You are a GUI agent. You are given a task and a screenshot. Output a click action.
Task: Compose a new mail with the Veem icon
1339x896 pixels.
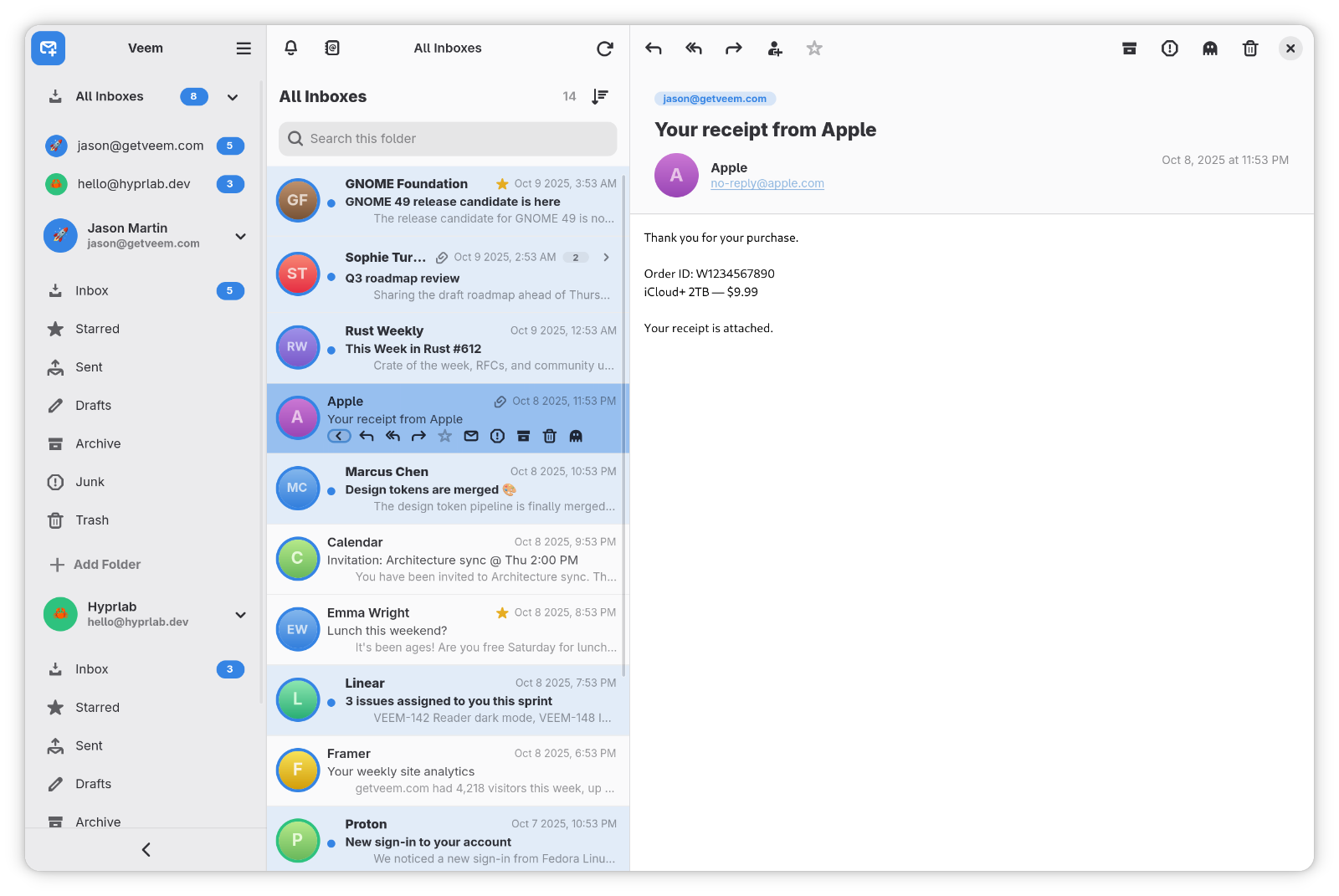pos(49,49)
